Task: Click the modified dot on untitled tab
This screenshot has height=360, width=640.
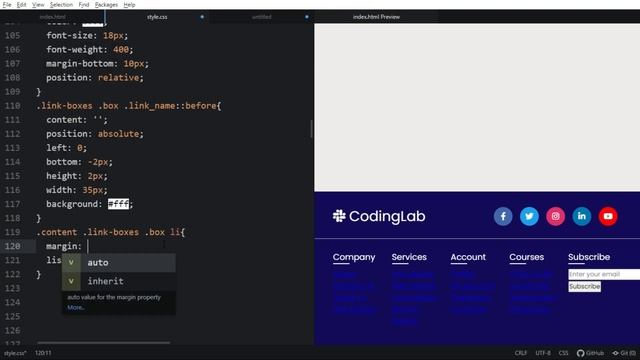Action: click(x=307, y=17)
